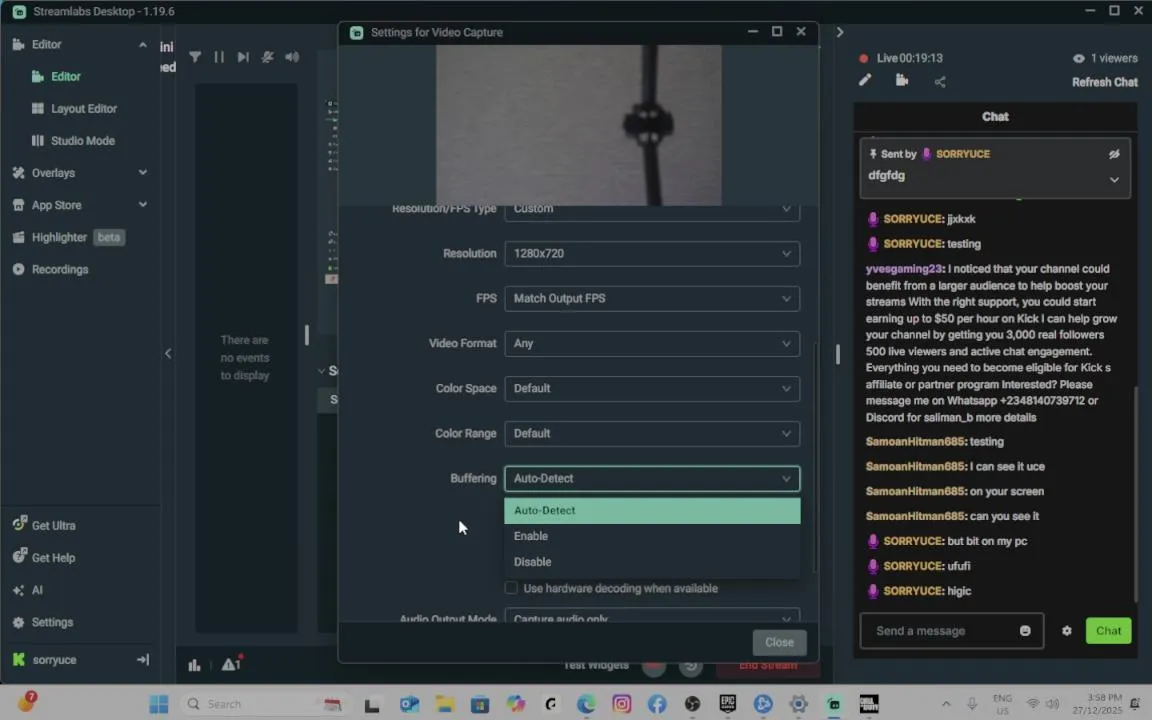Screen dimensions: 1152x720
Task: Log out using the arrow next to sorryuce
Action: pyautogui.click(x=143, y=660)
